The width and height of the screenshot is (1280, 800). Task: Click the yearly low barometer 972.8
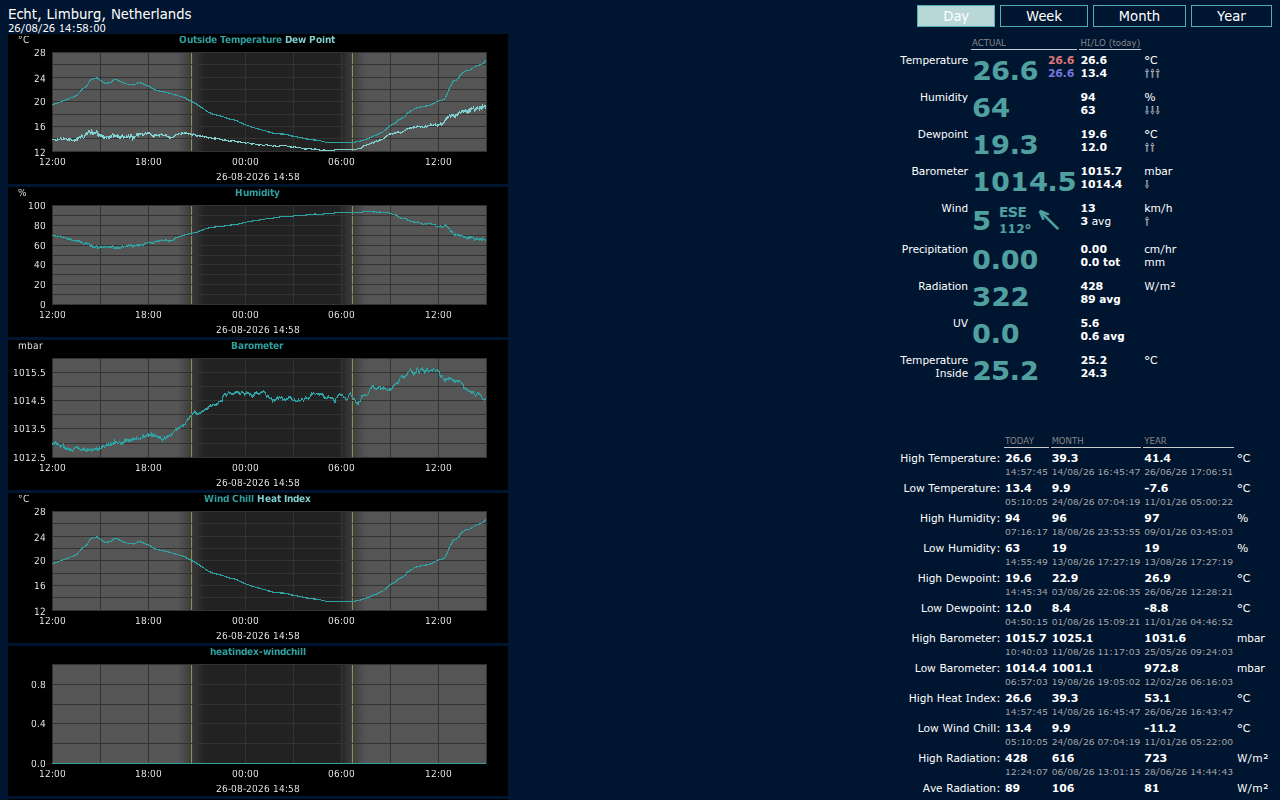(1161, 668)
